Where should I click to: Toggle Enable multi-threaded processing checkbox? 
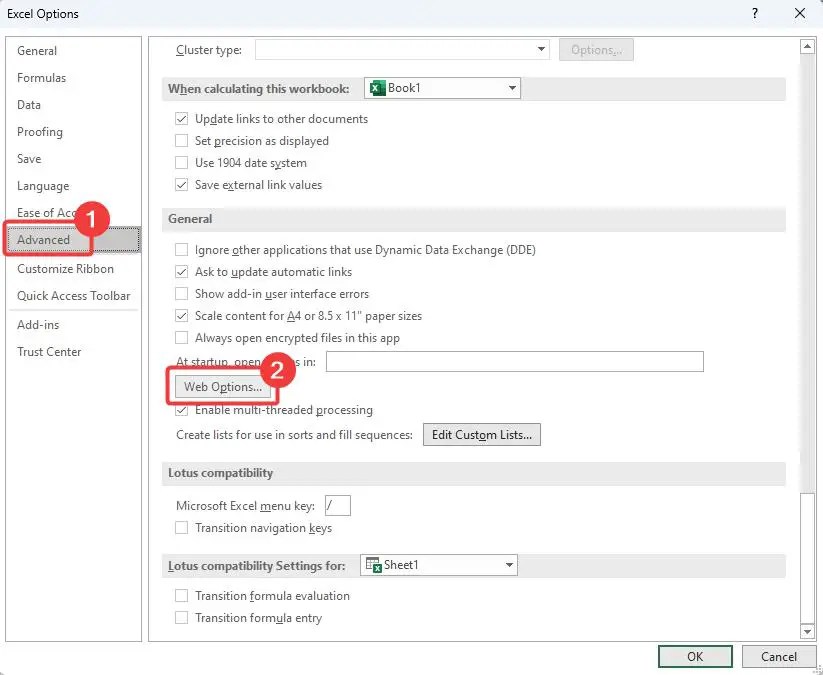(181, 410)
